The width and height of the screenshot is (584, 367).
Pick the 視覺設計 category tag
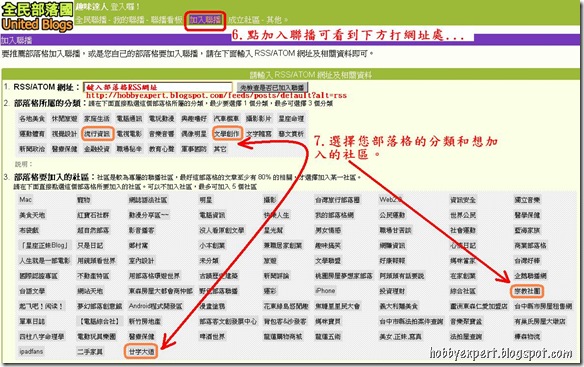tap(64, 134)
